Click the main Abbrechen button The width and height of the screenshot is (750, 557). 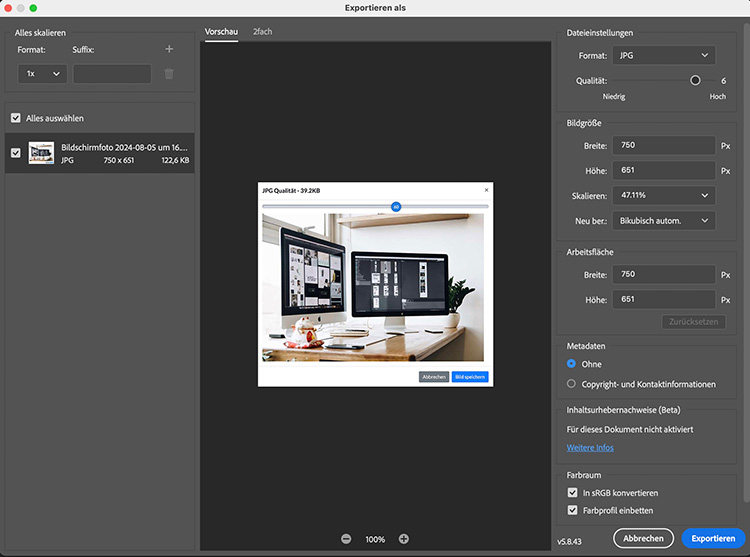click(643, 538)
